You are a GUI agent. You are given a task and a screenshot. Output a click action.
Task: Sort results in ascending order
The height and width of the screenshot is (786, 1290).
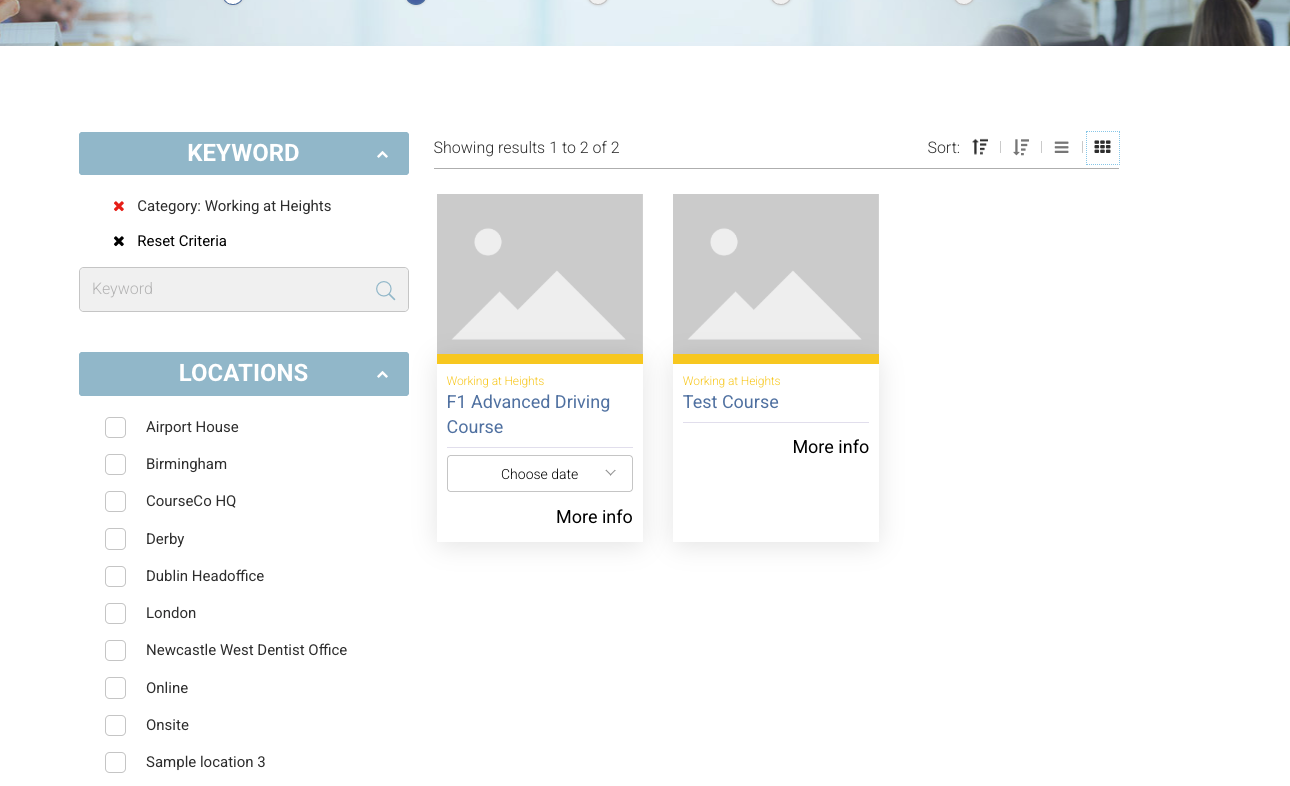point(980,146)
